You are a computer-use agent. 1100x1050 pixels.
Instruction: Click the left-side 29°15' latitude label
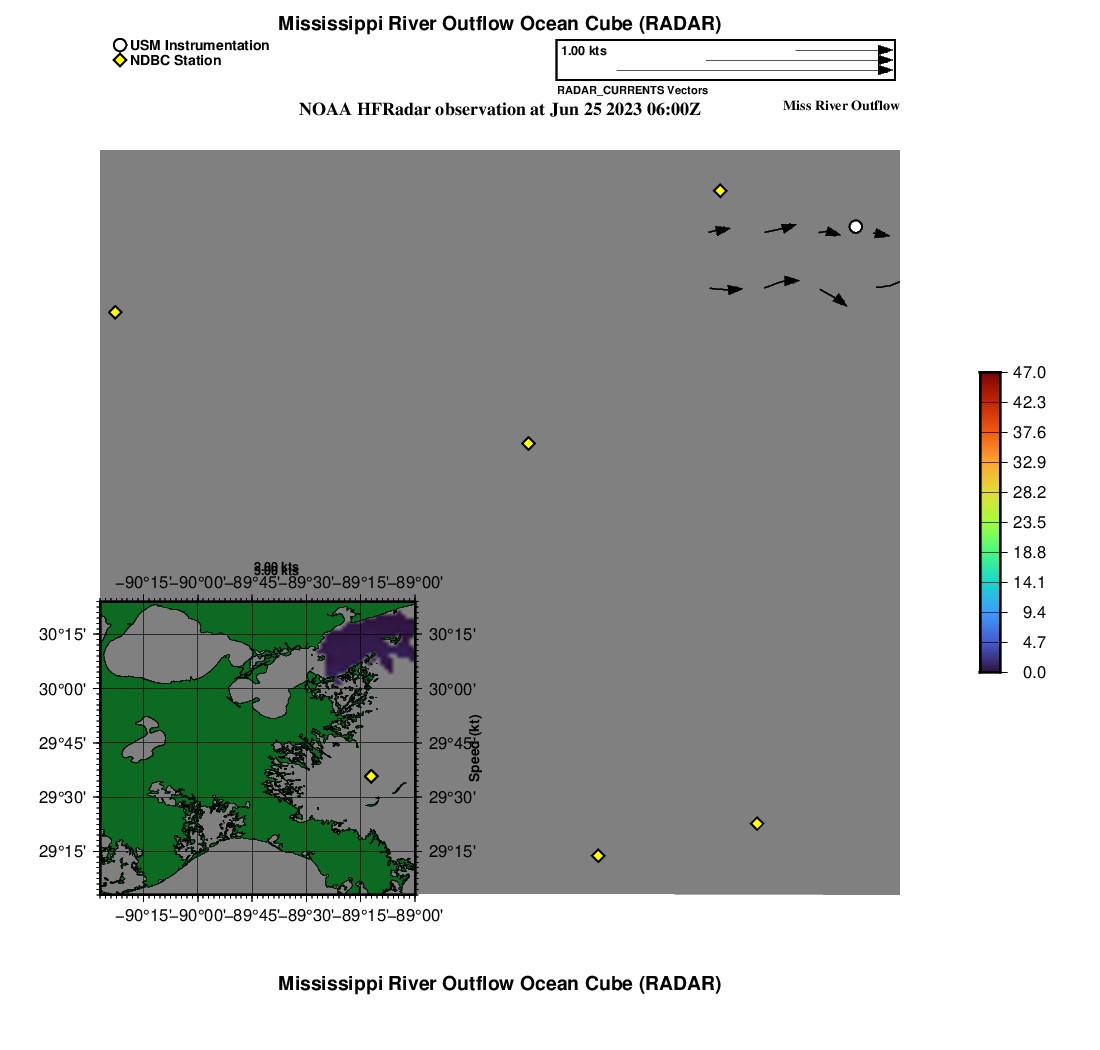point(62,852)
